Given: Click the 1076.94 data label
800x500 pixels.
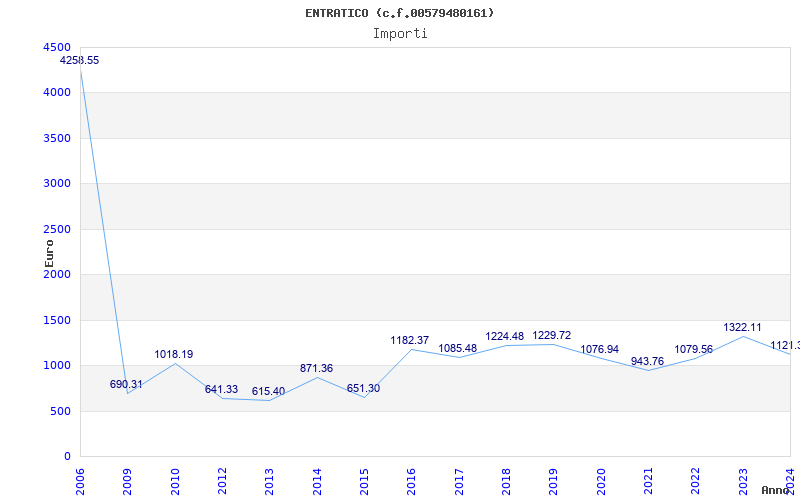Looking at the screenshot, I should [599, 349].
